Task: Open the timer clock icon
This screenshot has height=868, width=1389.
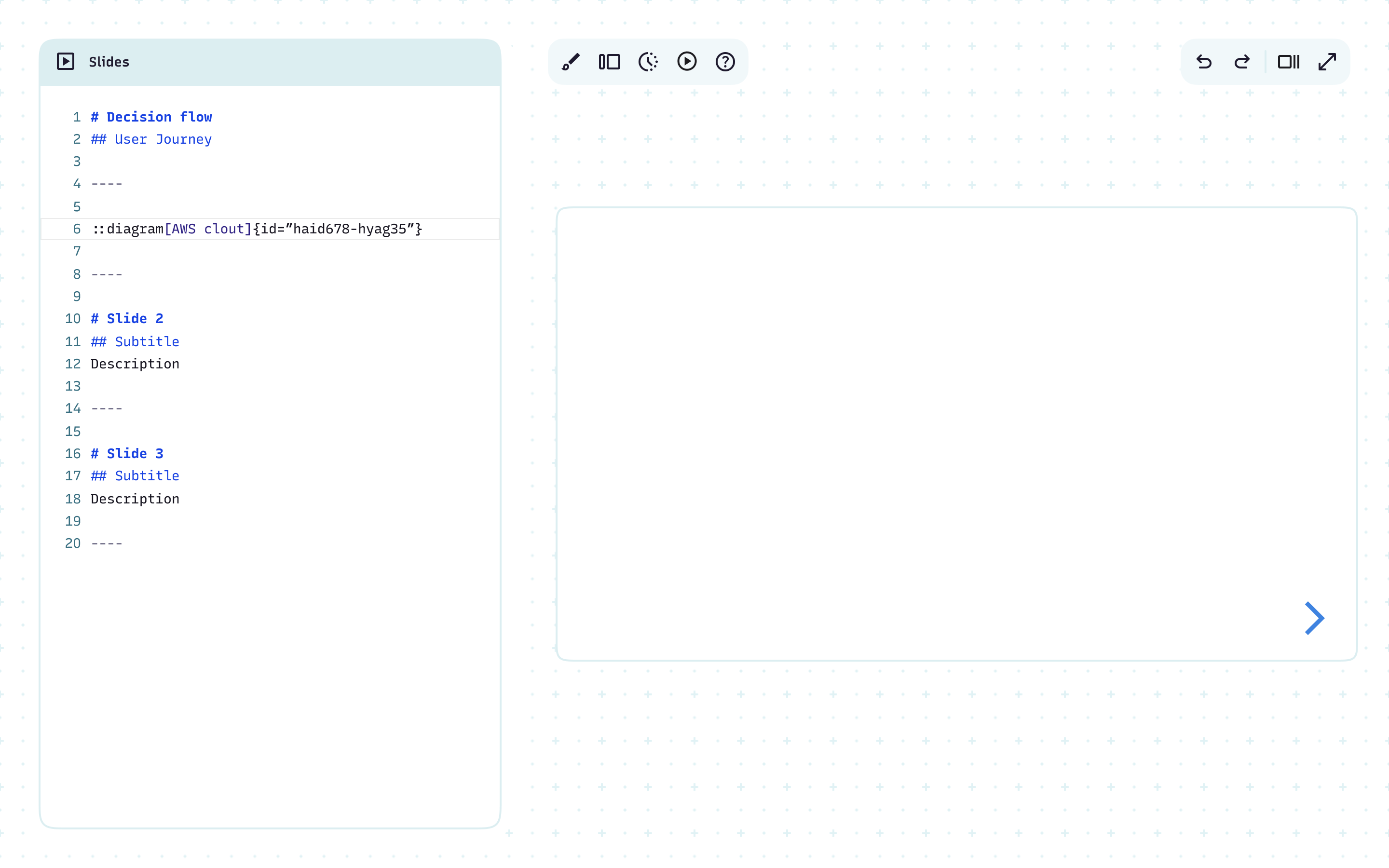Action: [x=648, y=61]
